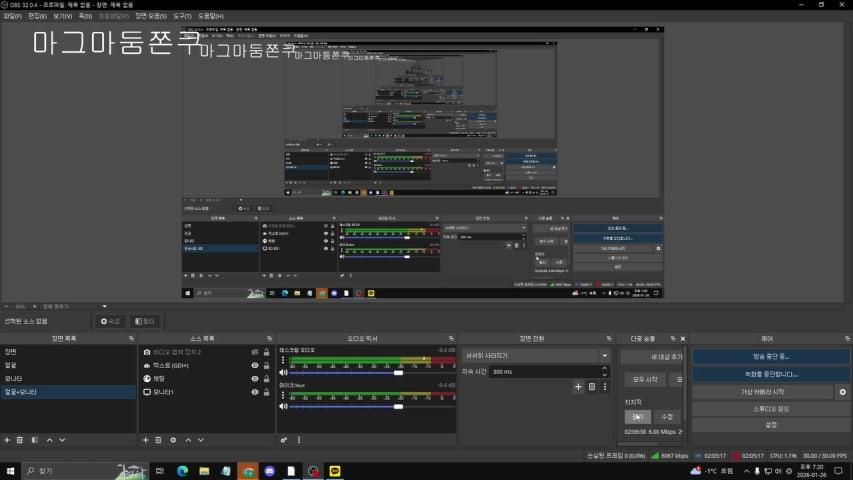Move the selected scene up
Screen dimensions: 853x480
[50, 440]
